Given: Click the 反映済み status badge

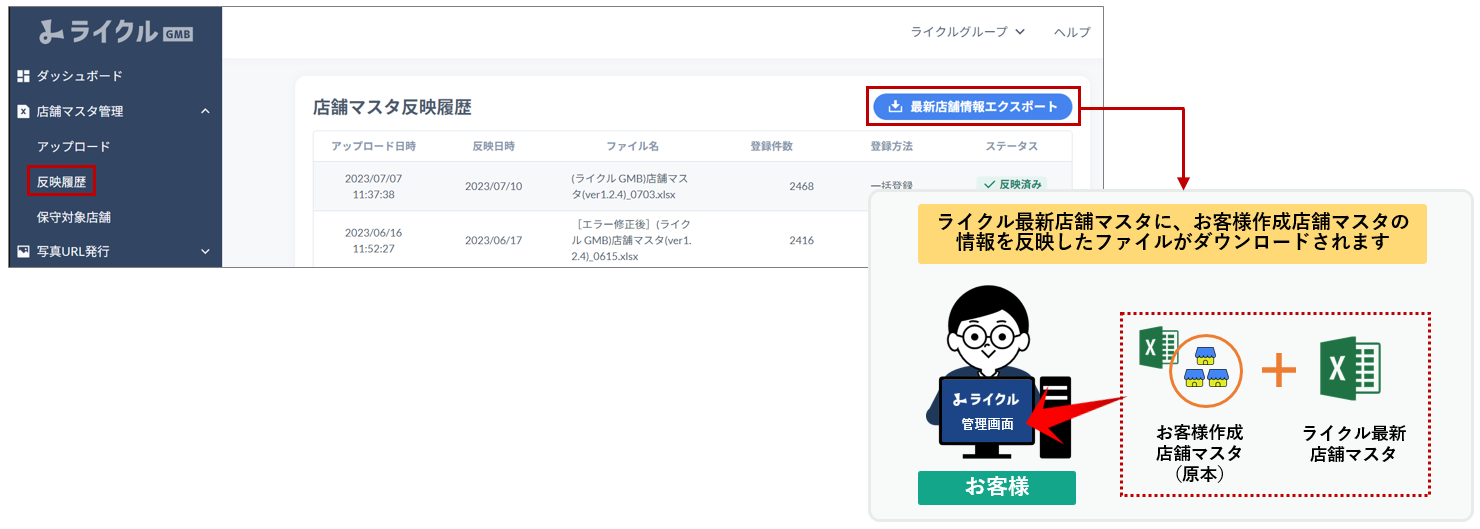Looking at the screenshot, I should (x=1011, y=185).
